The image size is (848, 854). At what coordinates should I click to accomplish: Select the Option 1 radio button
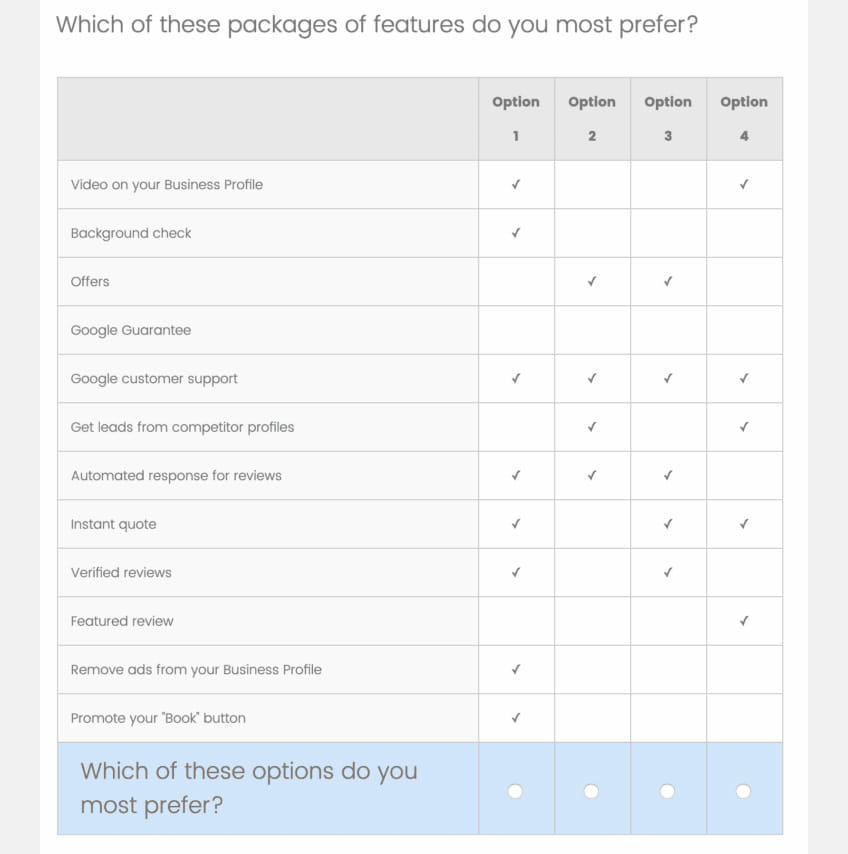click(515, 791)
